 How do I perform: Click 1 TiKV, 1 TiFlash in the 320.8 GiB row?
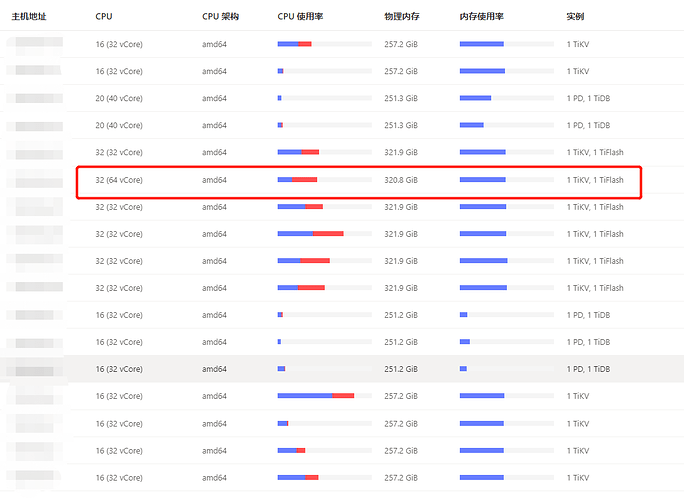pos(595,180)
